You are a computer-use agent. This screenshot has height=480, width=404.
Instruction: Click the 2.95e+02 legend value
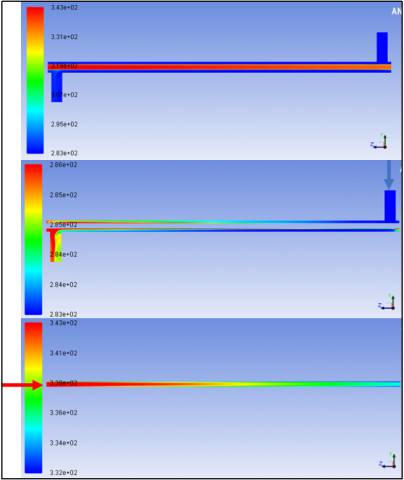[64, 124]
